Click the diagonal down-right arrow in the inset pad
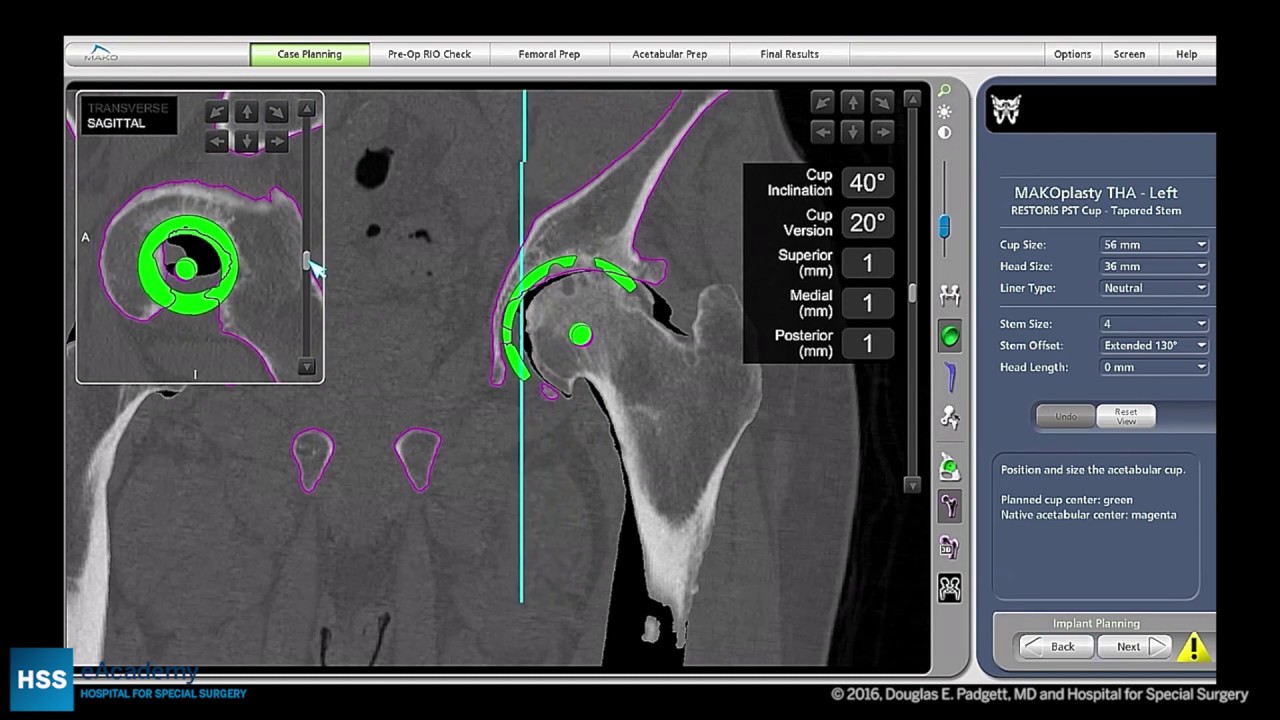The height and width of the screenshot is (720, 1280). pos(276,112)
